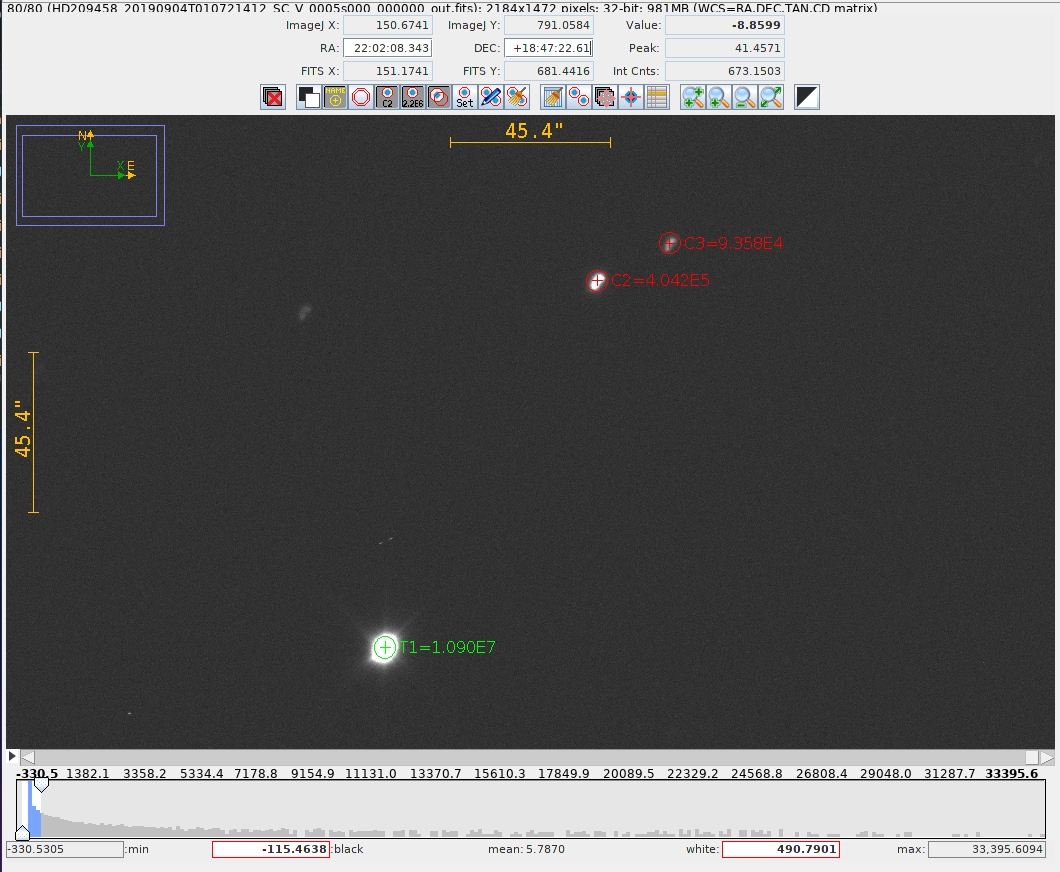Click zoom-to-fit magnifier with green arrows
The height and width of the screenshot is (872, 1060).
click(771, 97)
